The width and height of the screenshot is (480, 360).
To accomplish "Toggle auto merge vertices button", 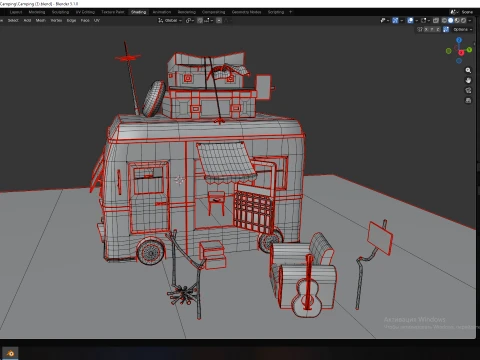I will (446, 29).
